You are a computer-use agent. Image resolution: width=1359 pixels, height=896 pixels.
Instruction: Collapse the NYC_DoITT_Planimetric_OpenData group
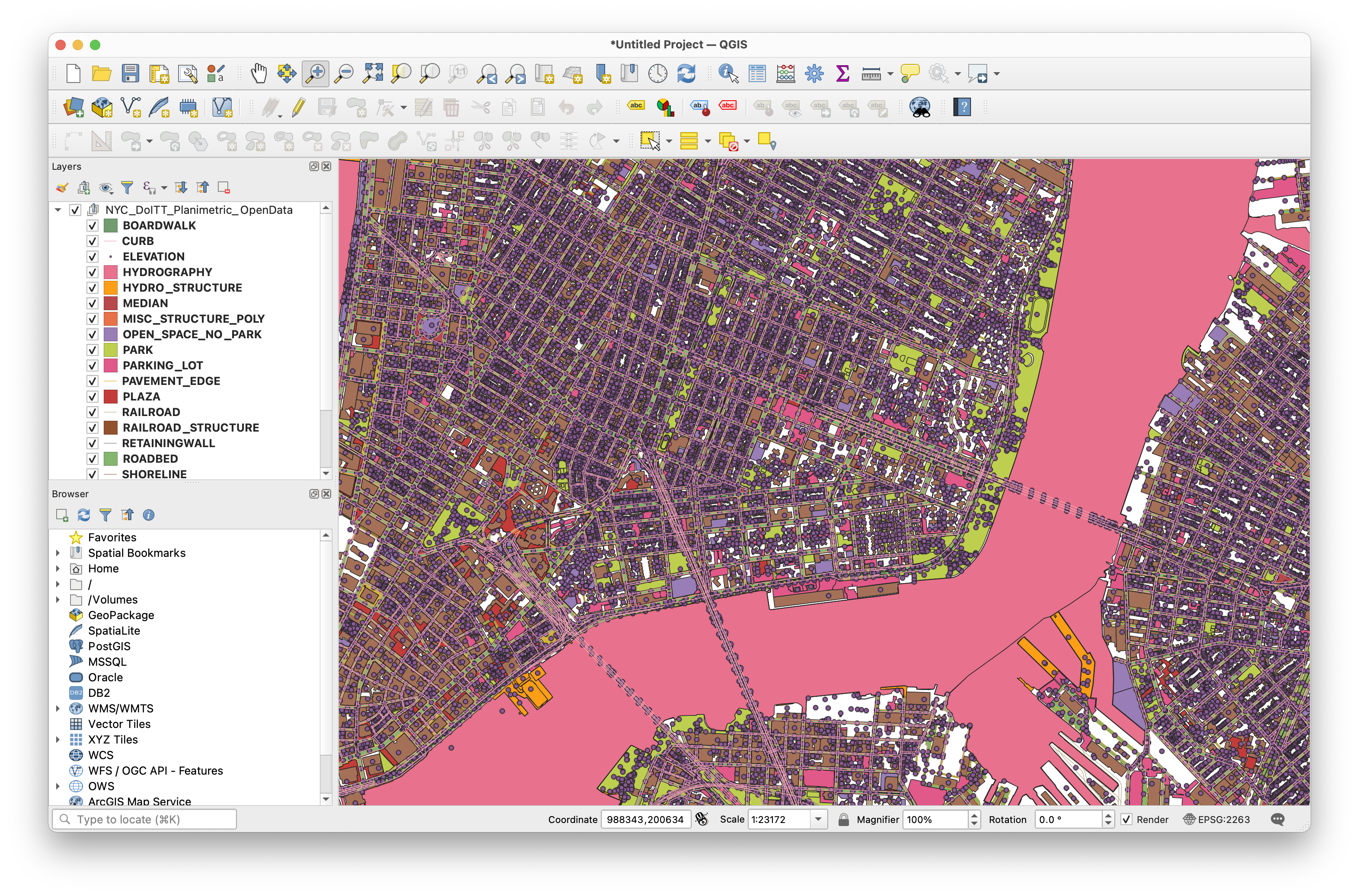click(58, 210)
